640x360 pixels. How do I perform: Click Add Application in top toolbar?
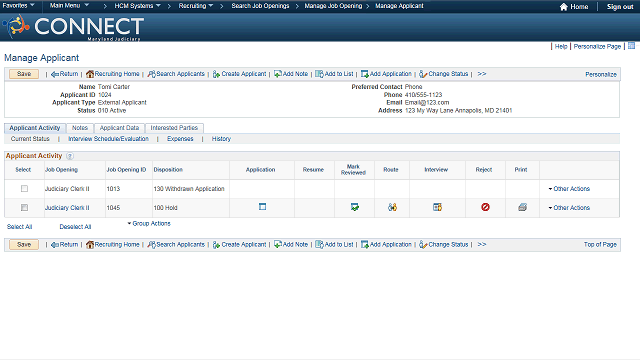386,74
